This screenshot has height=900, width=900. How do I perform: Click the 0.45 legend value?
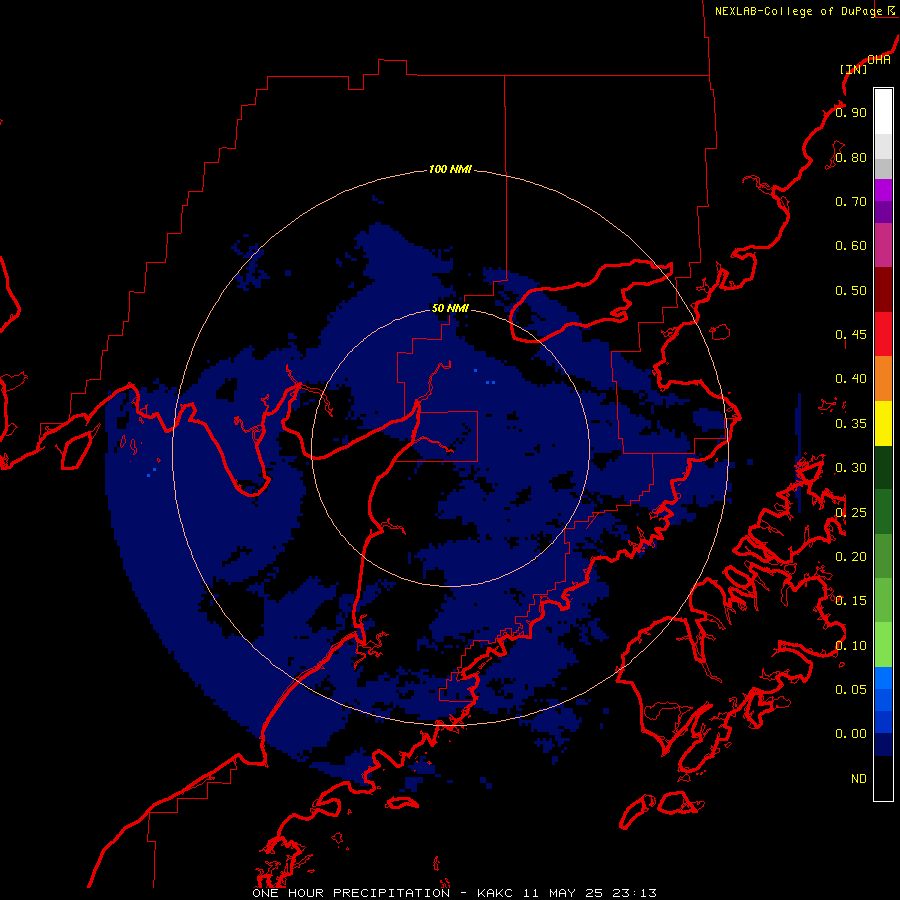pyautogui.click(x=851, y=335)
